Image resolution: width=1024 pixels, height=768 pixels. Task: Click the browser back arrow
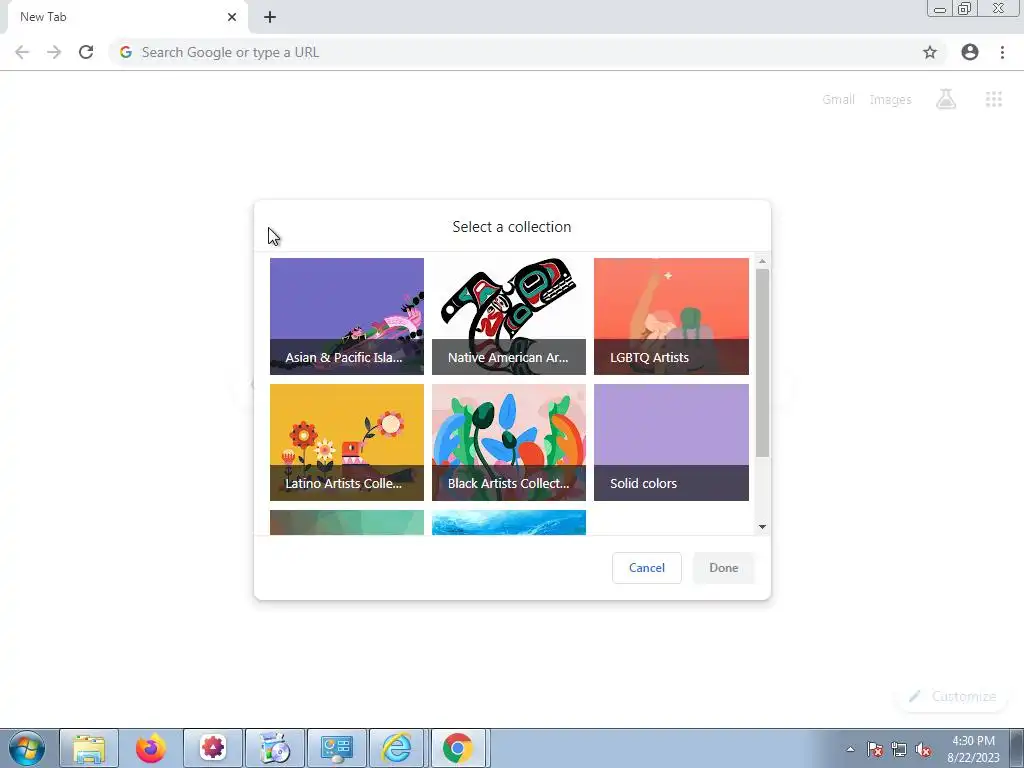tap(22, 52)
